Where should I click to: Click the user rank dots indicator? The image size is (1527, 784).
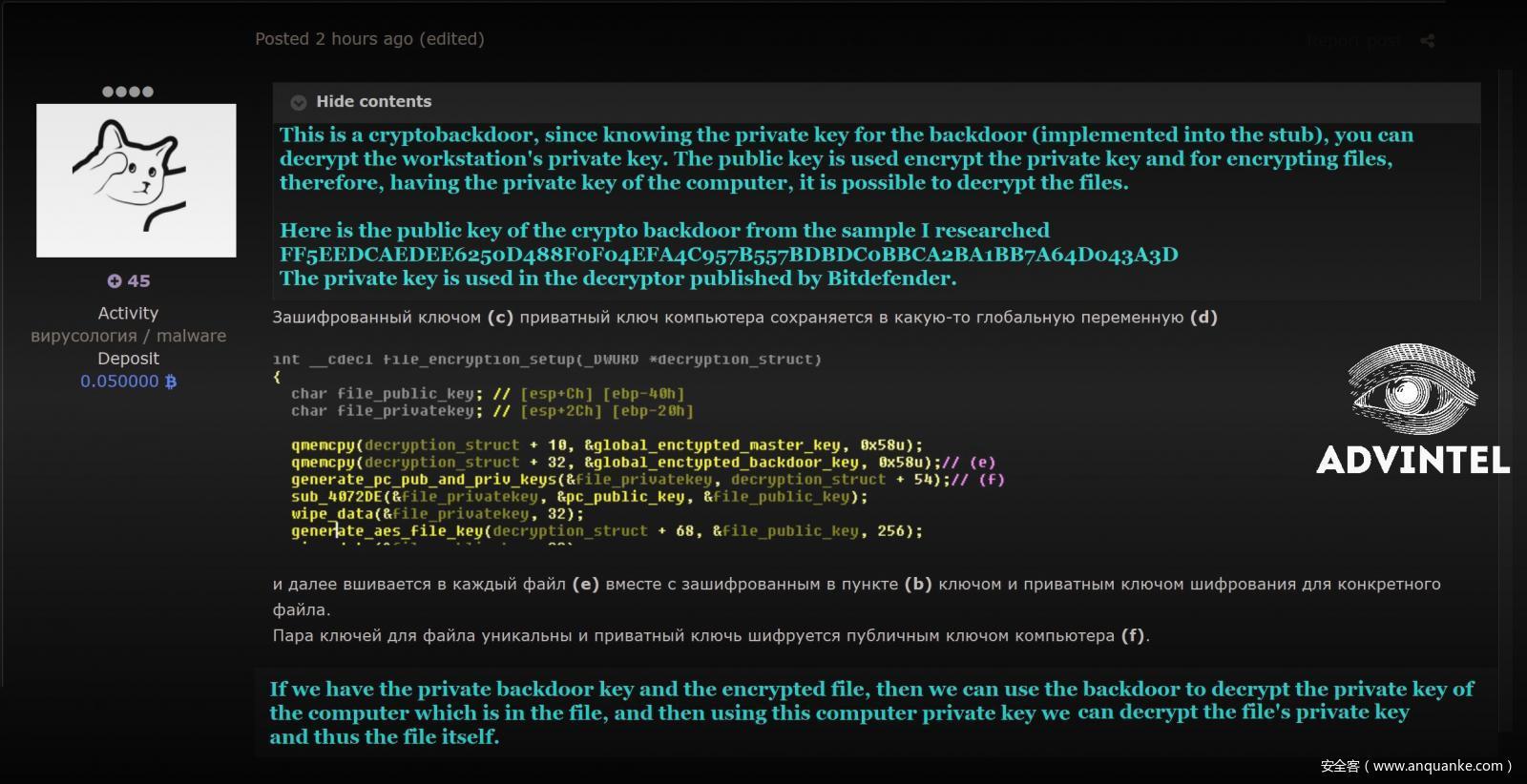click(128, 92)
